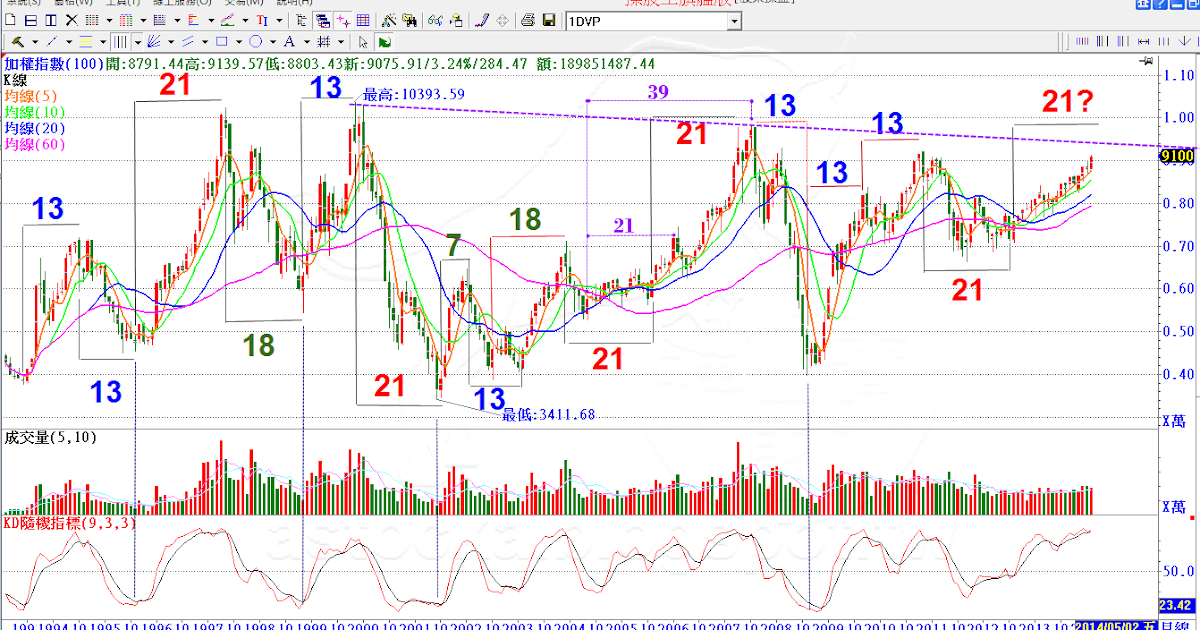Select the yellow horizontal lines tool
Image resolution: width=1200 pixels, height=630 pixels.
tap(86, 42)
